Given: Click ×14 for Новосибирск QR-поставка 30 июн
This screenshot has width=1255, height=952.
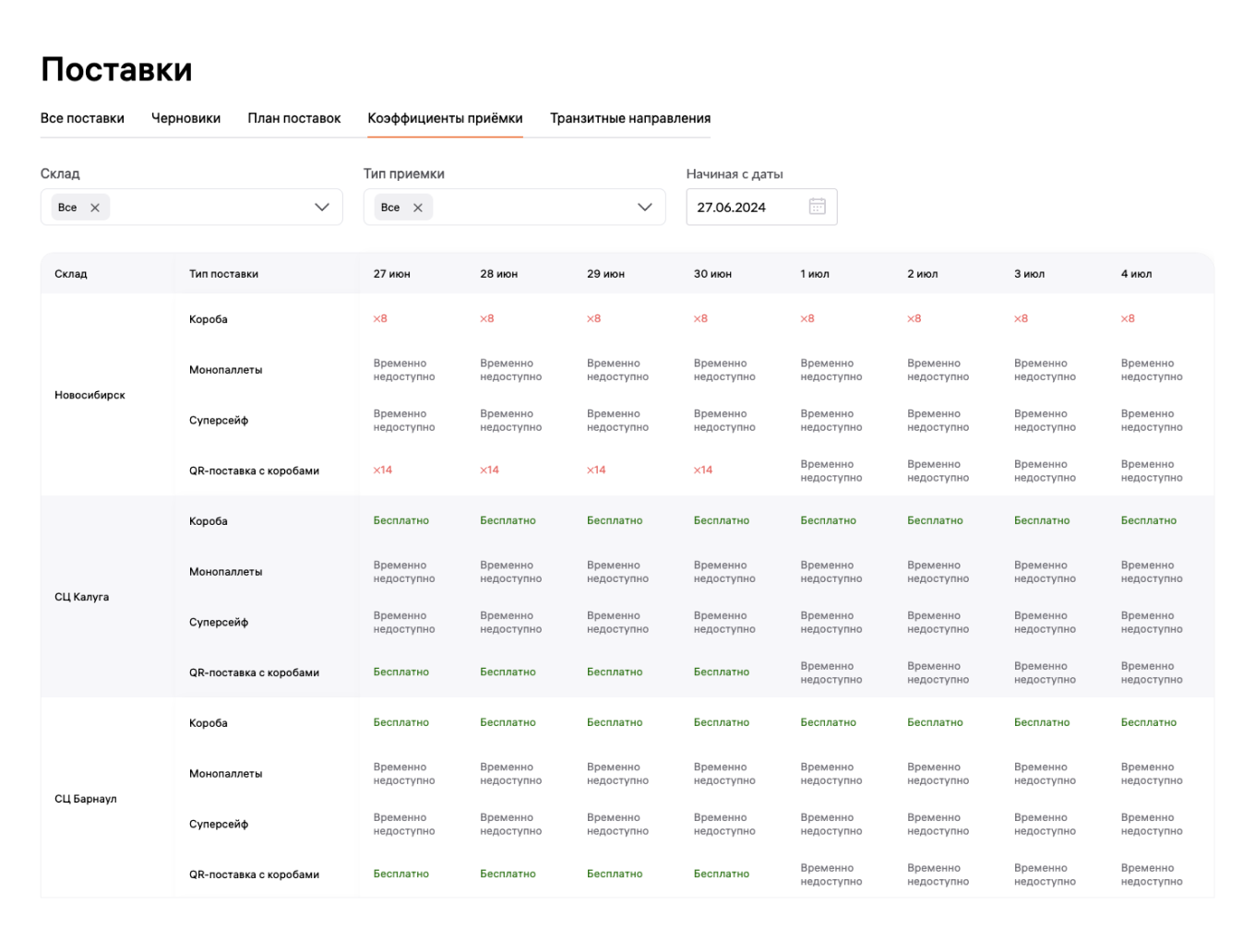Looking at the screenshot, I should click(x=703, y=470).
